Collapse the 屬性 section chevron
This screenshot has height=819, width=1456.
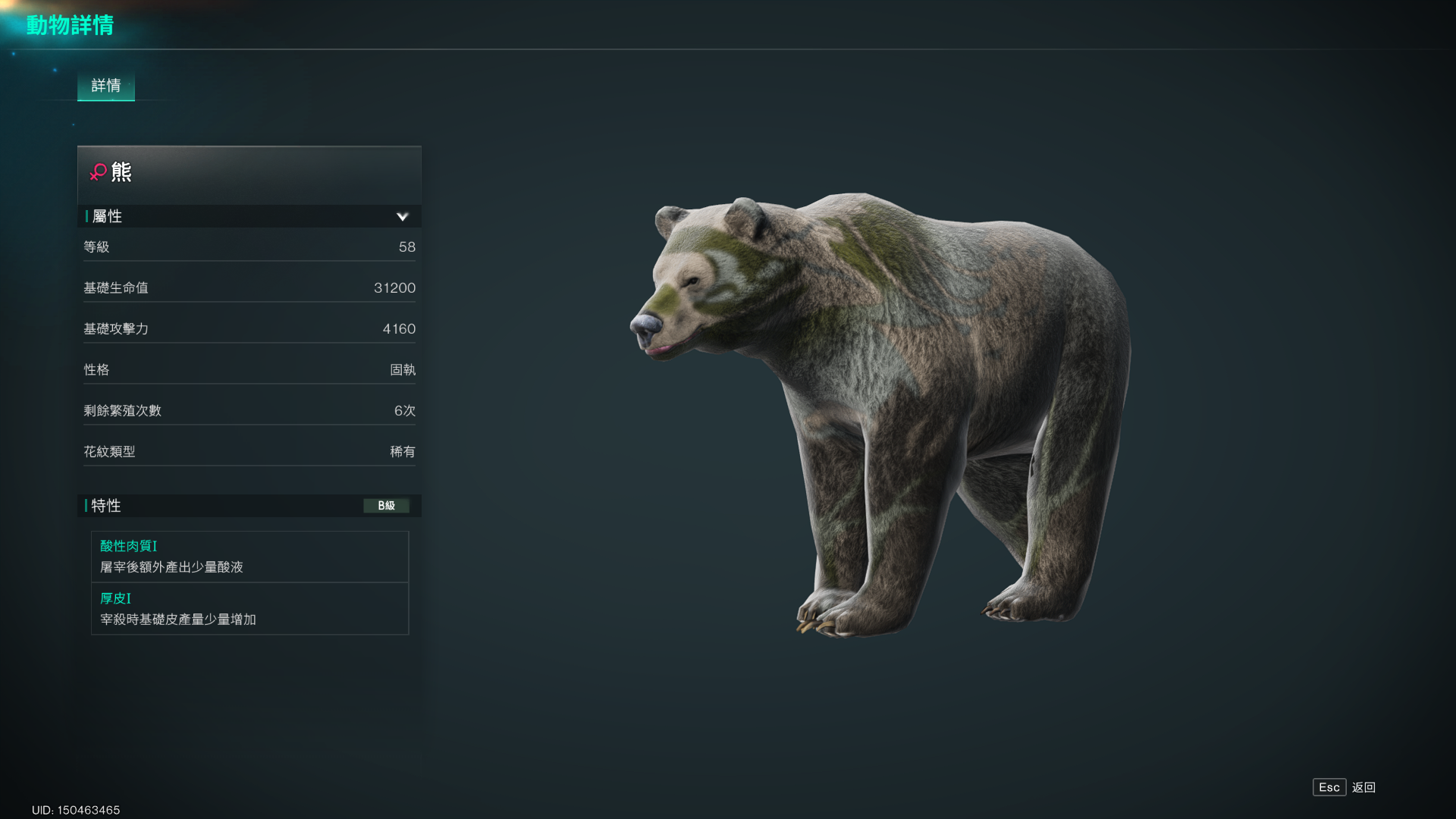coord(403,217)
